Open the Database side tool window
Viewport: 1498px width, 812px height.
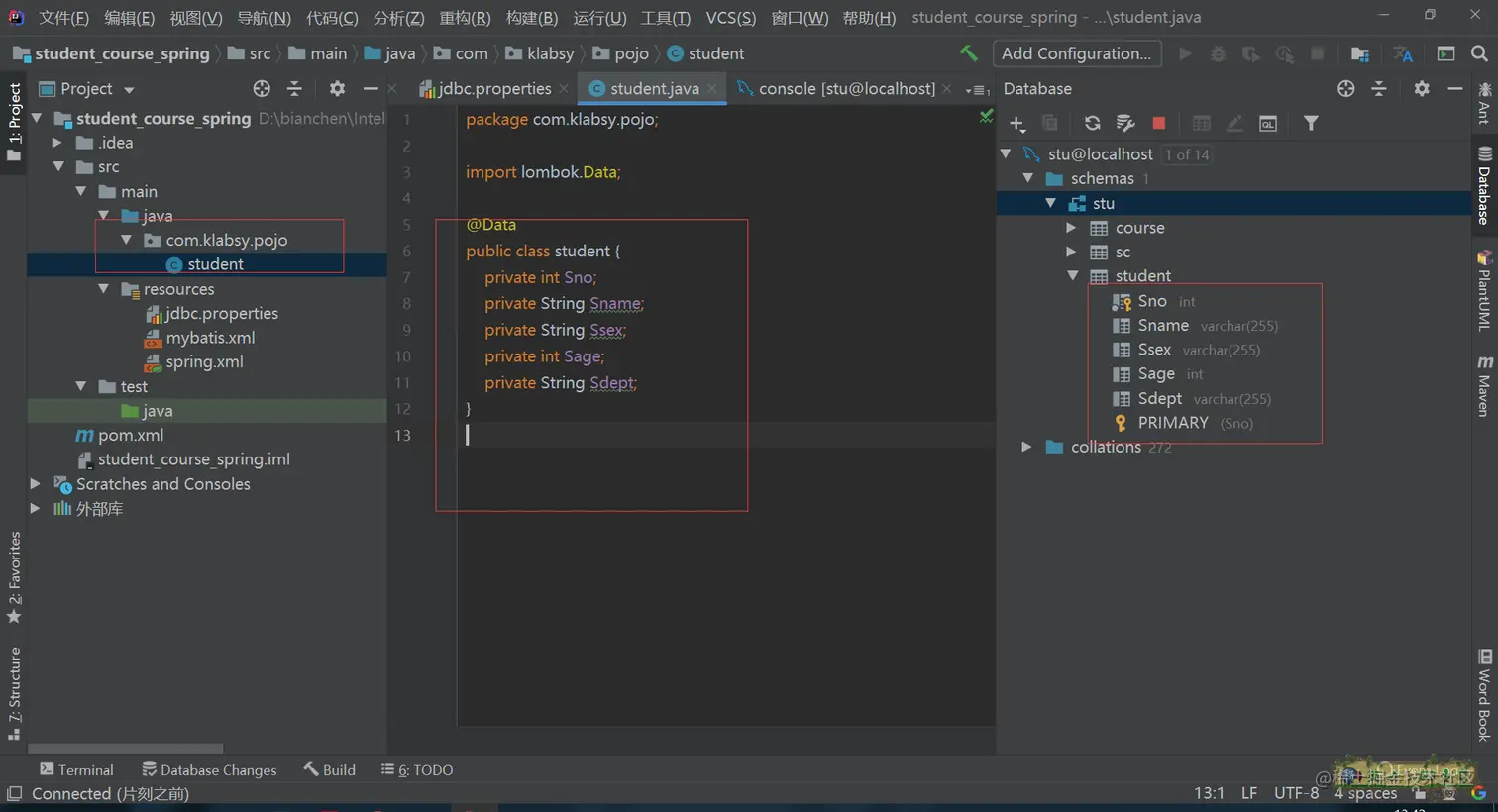coord(1484,185)
